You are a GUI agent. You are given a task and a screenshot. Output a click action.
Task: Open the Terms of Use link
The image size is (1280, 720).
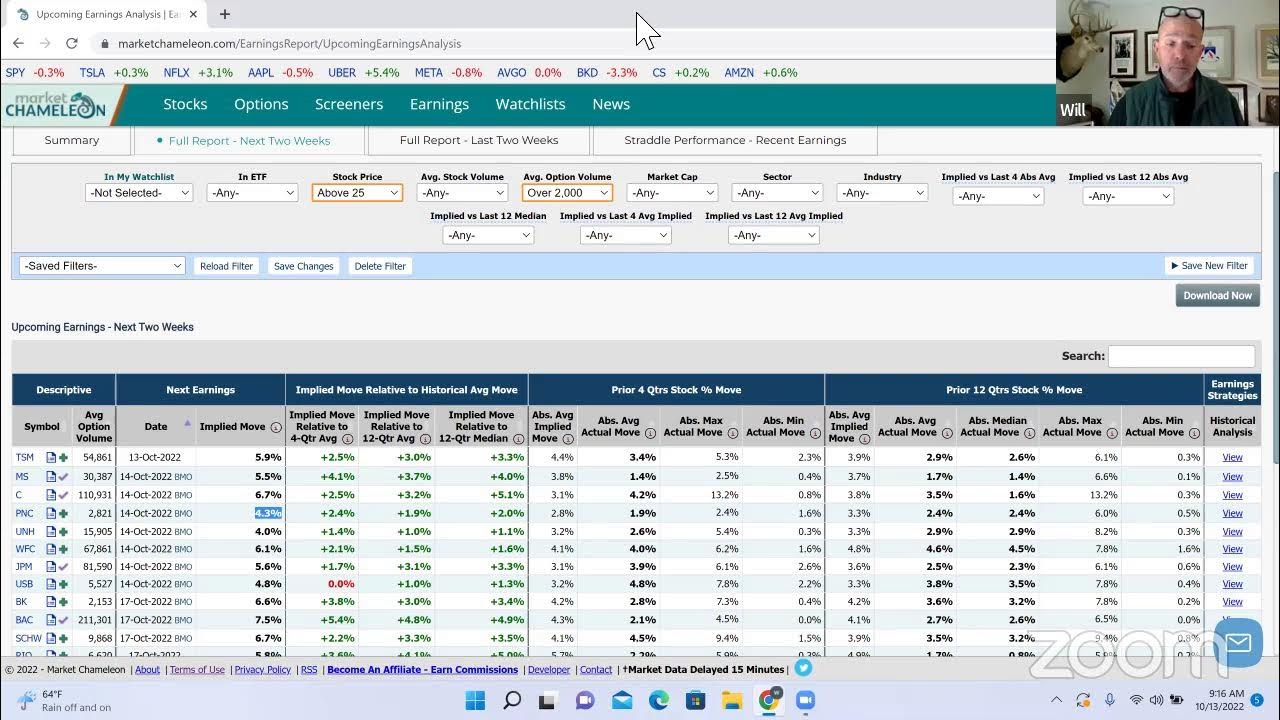(197, 670)
